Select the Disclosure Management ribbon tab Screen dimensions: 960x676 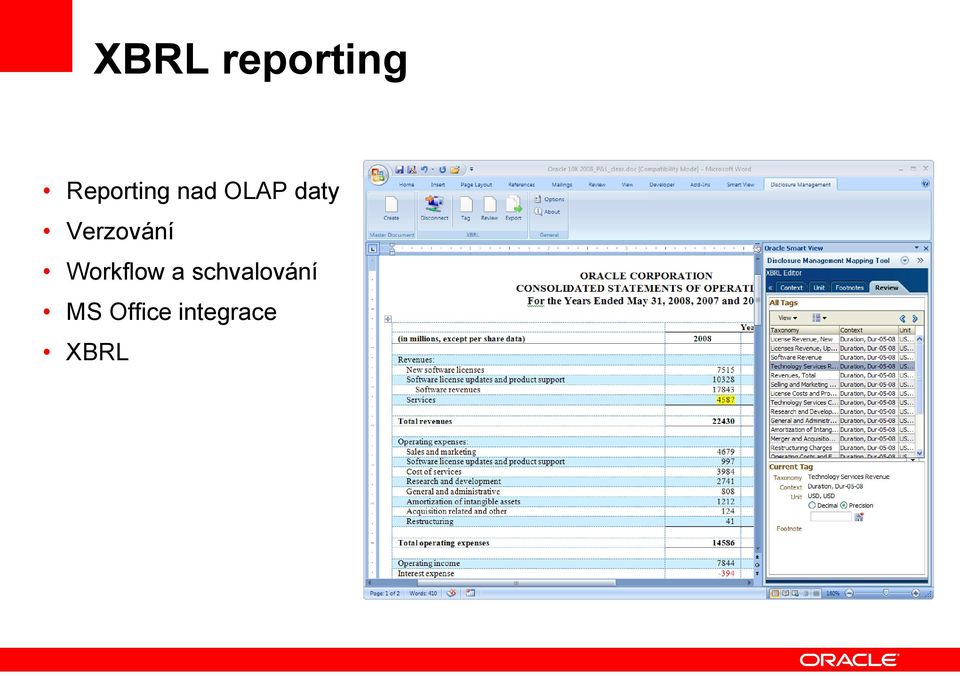pyautogui.click(x=800, y=184)
